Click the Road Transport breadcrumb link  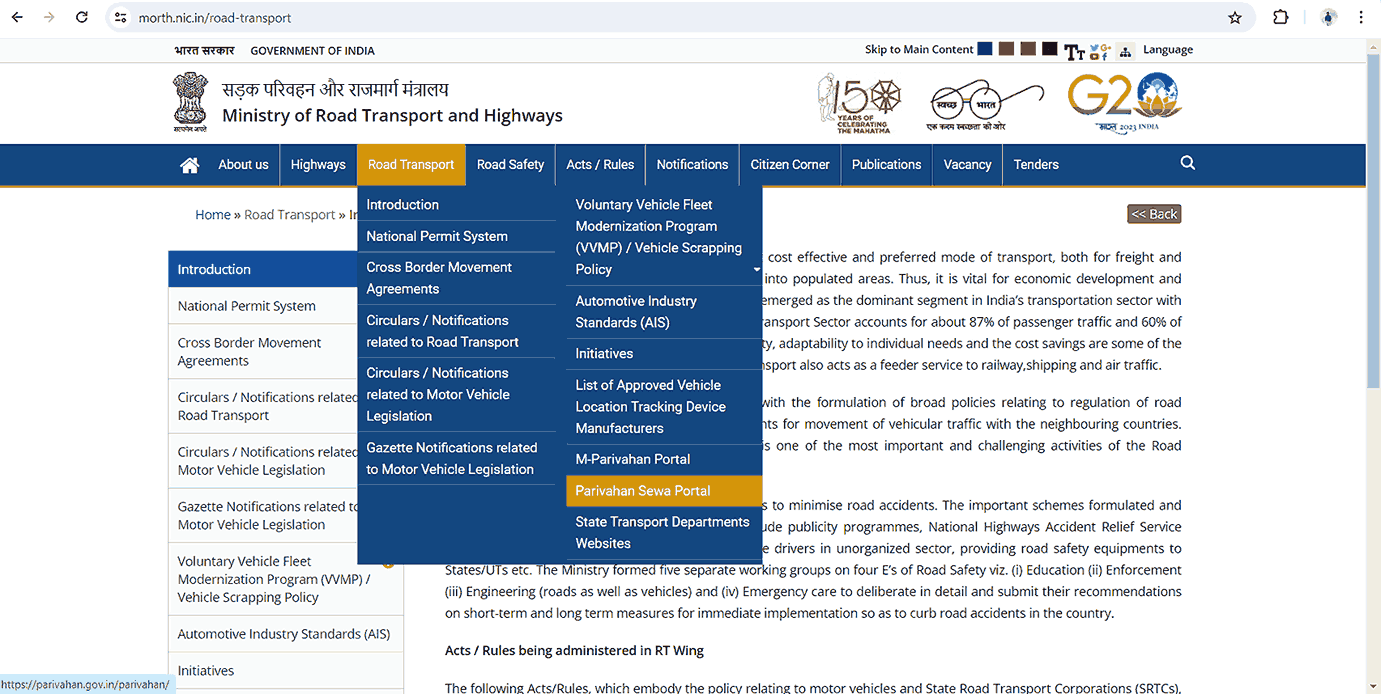(290, 215)
